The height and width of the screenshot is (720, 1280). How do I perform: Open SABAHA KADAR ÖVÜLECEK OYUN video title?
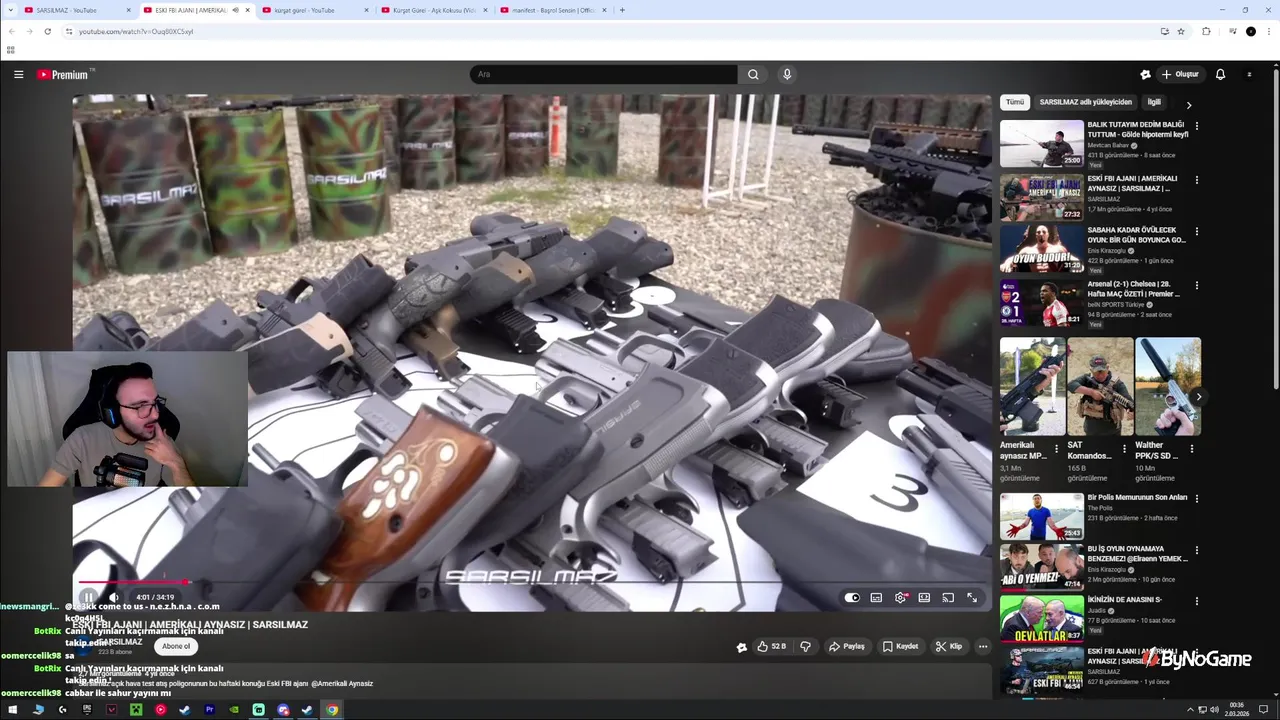point(1136,235)
